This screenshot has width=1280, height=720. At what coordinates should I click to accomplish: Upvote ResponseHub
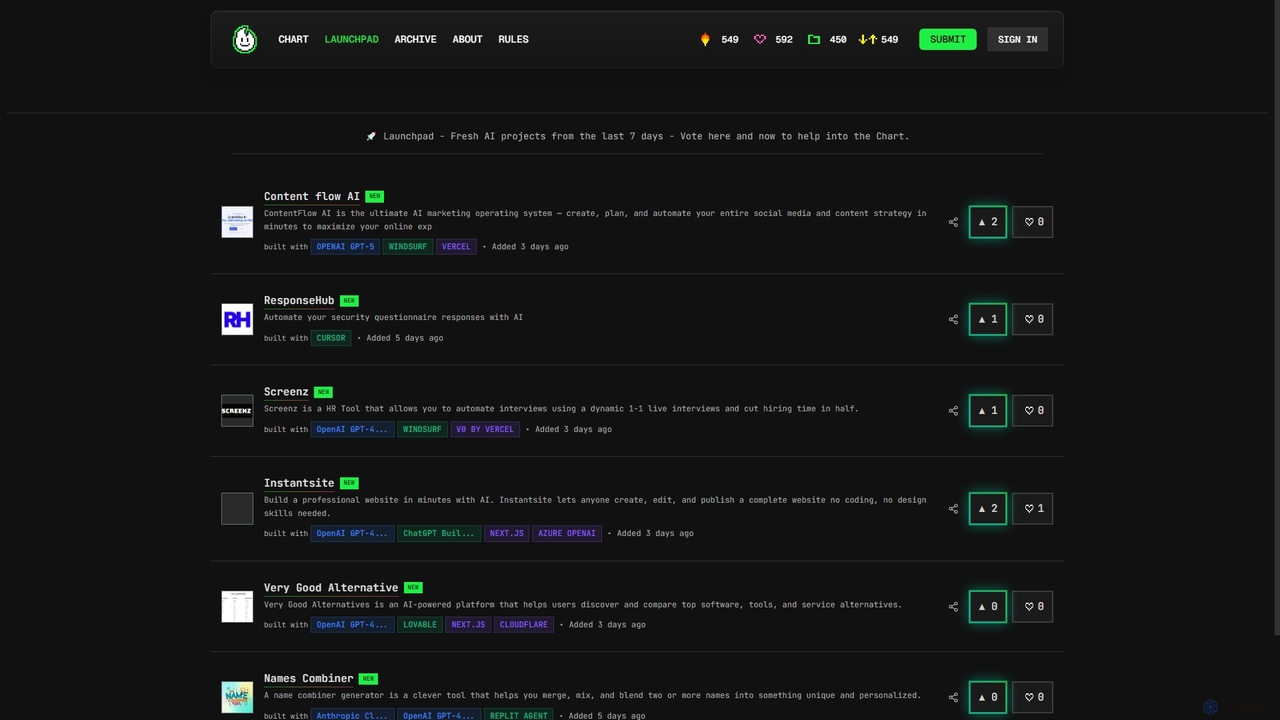[x=988, y=319]
